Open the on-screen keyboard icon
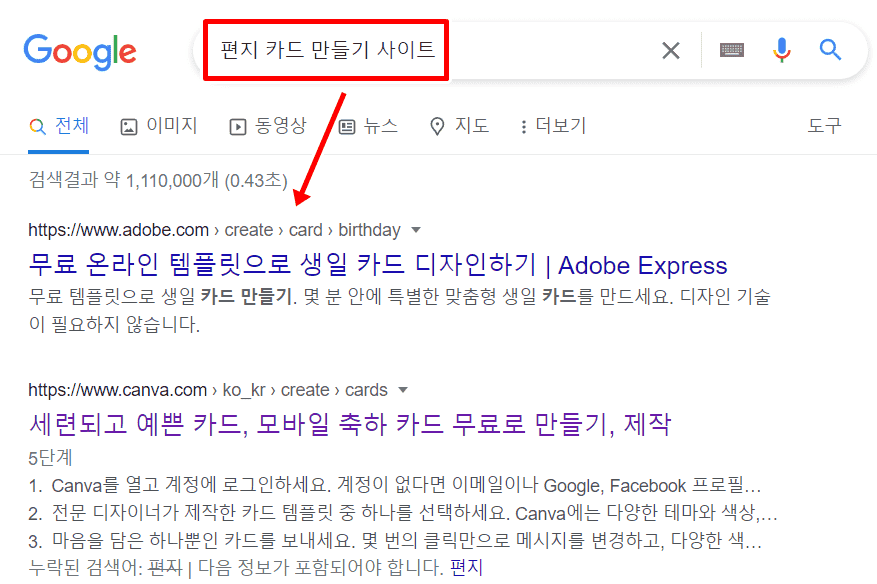The height and width of the screenshot is (584, 877). click(x=732, y=50)
